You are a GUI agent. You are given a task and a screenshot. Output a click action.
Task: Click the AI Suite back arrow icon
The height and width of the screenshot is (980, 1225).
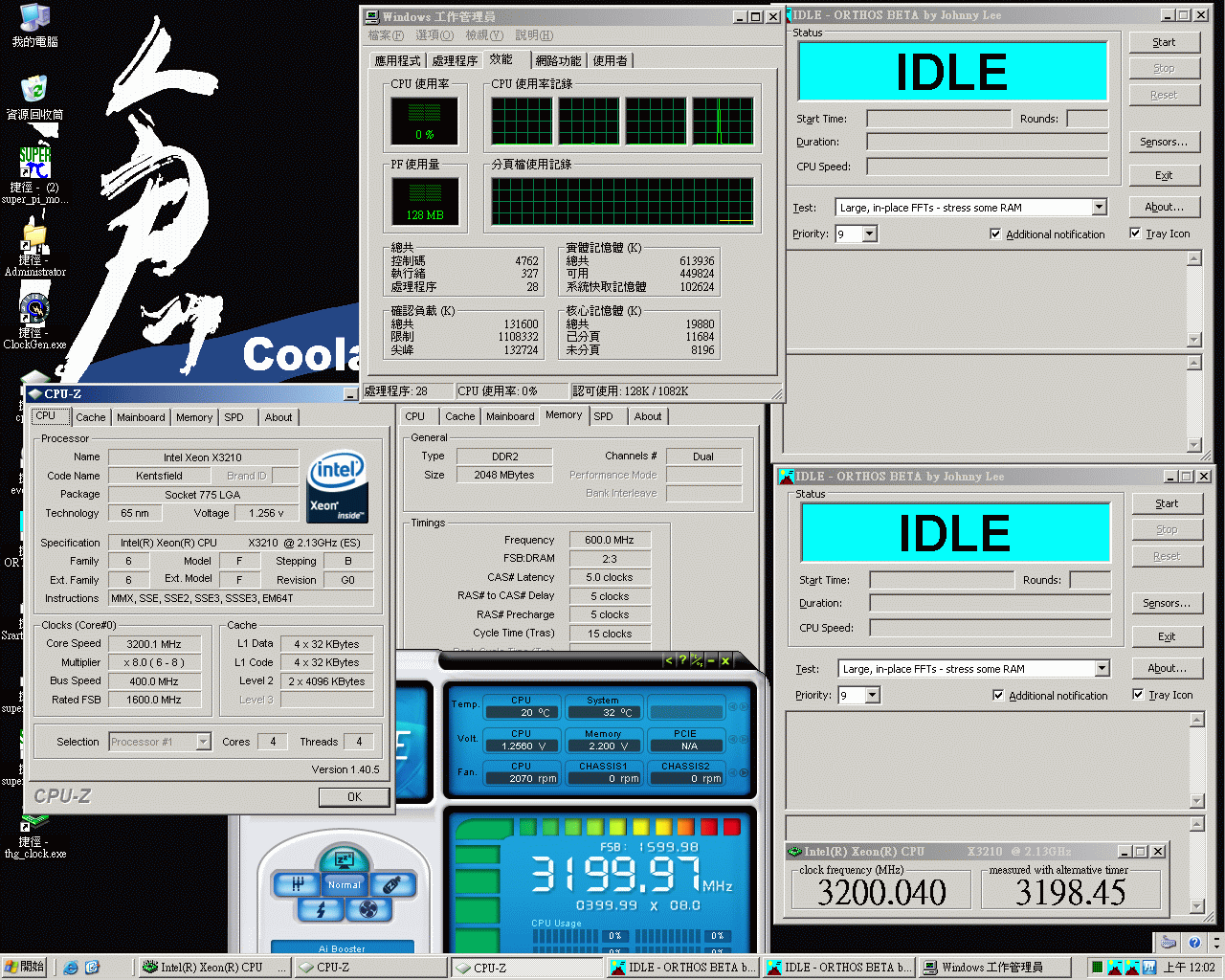[x=668, y=660]
